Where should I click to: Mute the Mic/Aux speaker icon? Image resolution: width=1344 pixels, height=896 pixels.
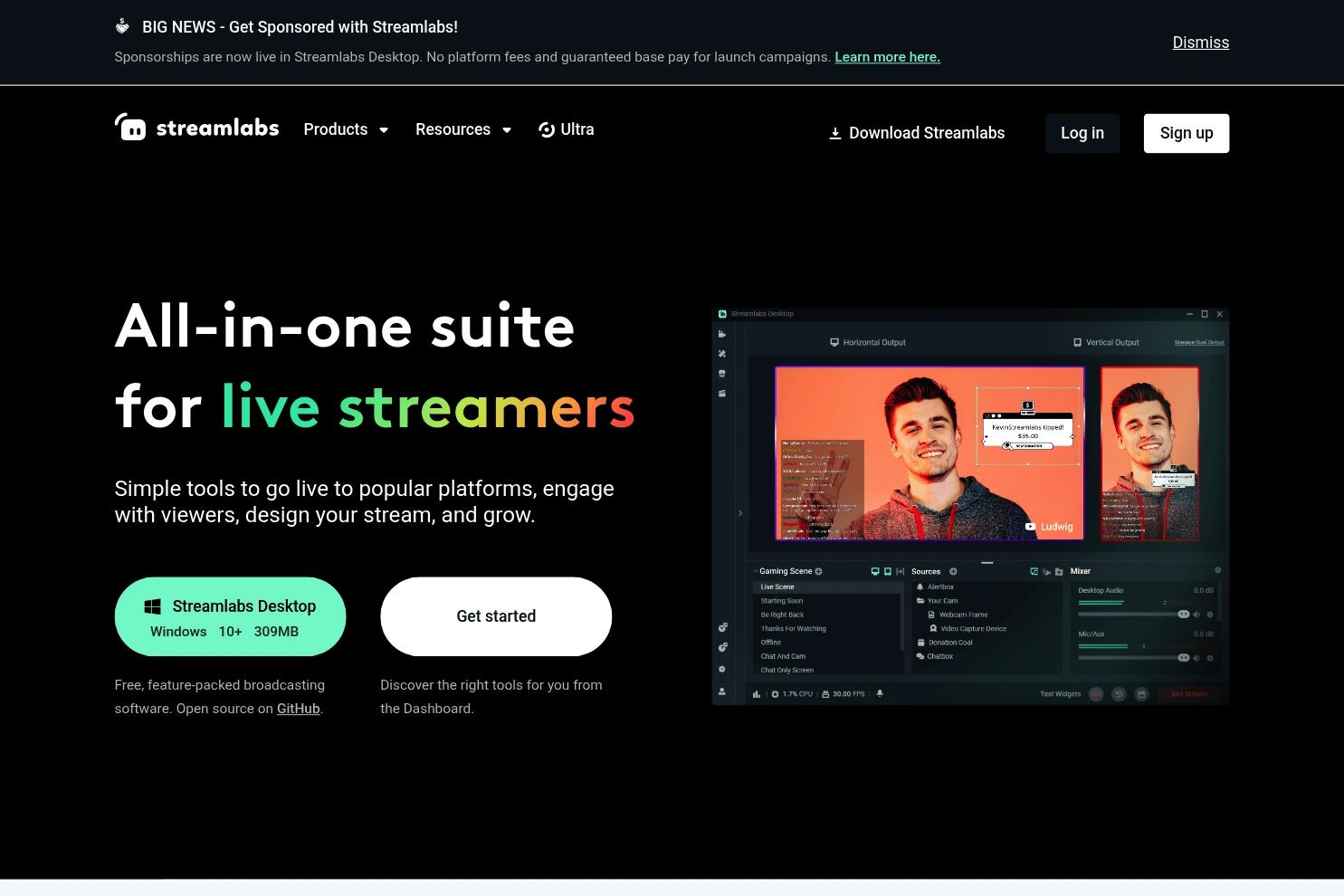[x=1196, y=658]
